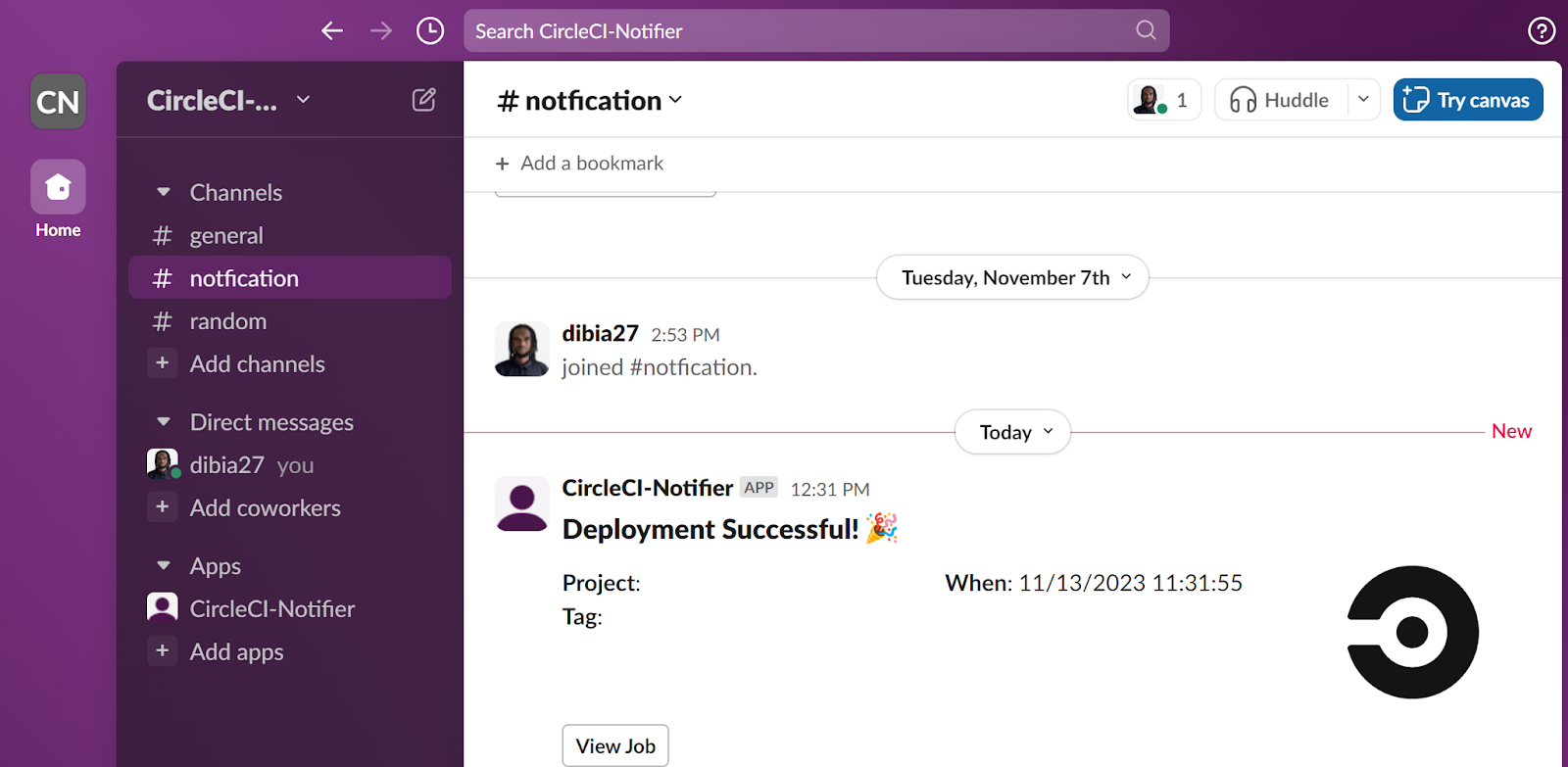This screenshot has height=767, width=1568.
Task: Open history clock icon
Action: click(x=430, y=30)
